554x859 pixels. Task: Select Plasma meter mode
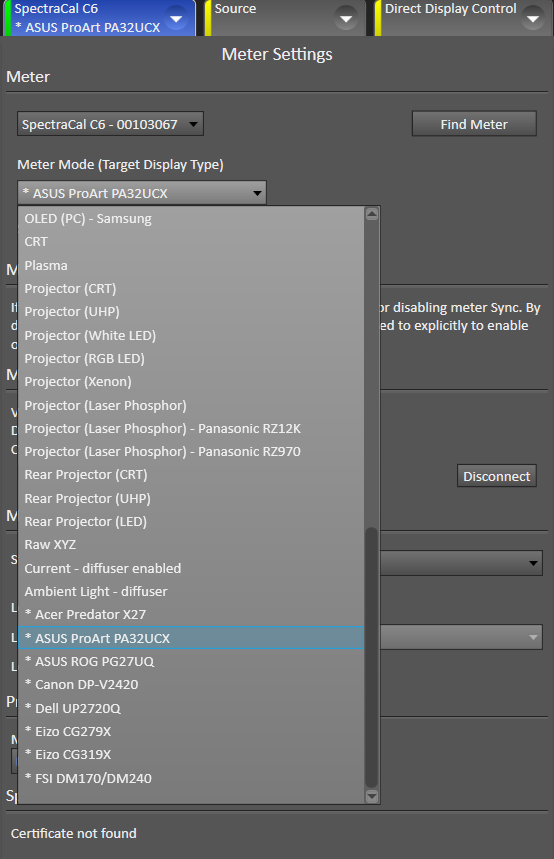coord(191,265)
